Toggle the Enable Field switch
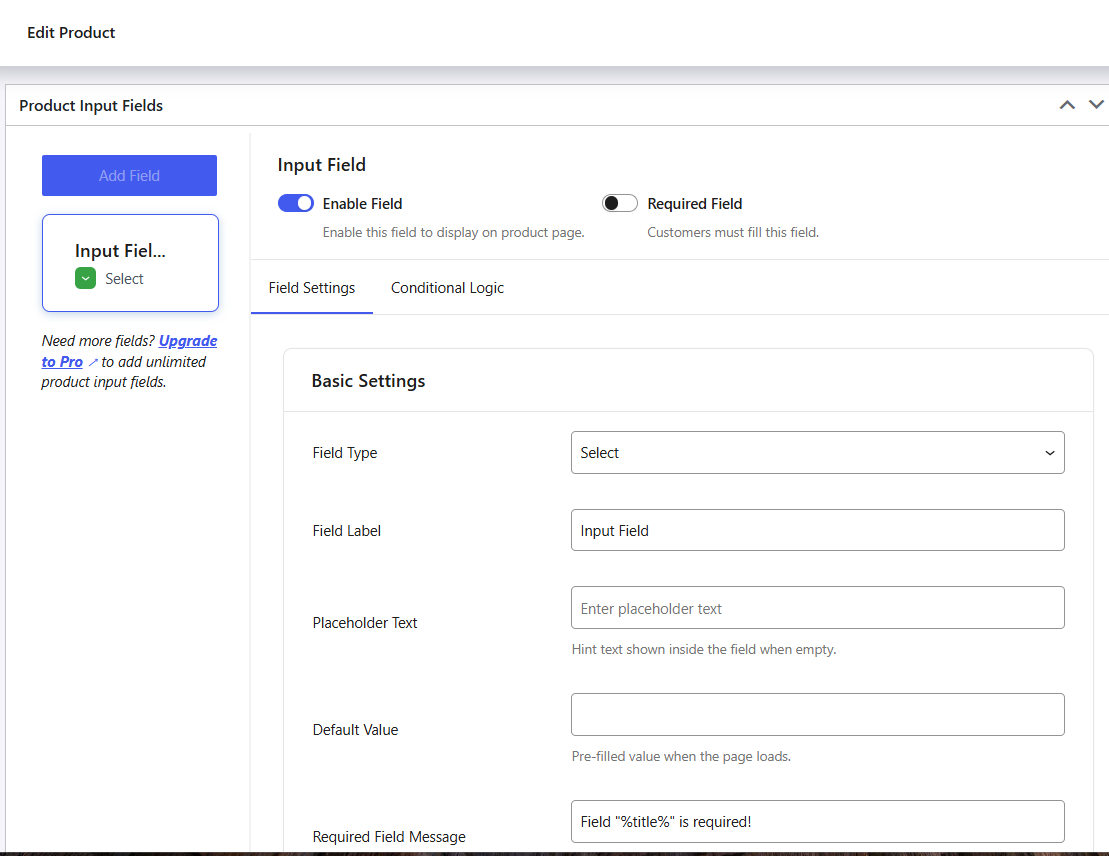1109x856 pixels. coord(296,204)
